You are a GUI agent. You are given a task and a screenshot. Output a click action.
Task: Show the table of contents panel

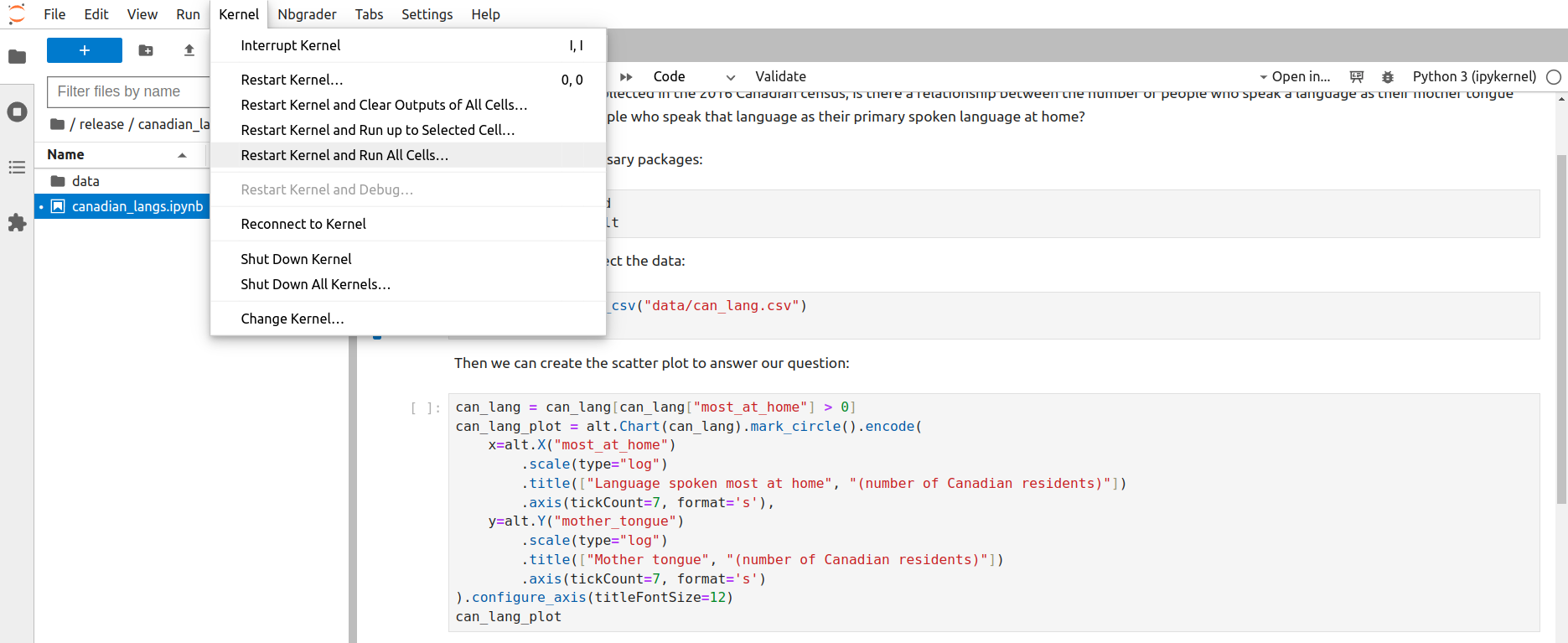17,168
